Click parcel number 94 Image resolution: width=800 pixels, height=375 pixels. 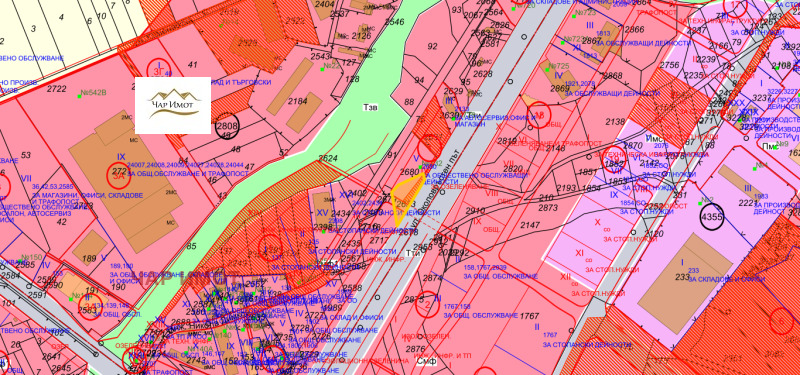tap(419, 80)
